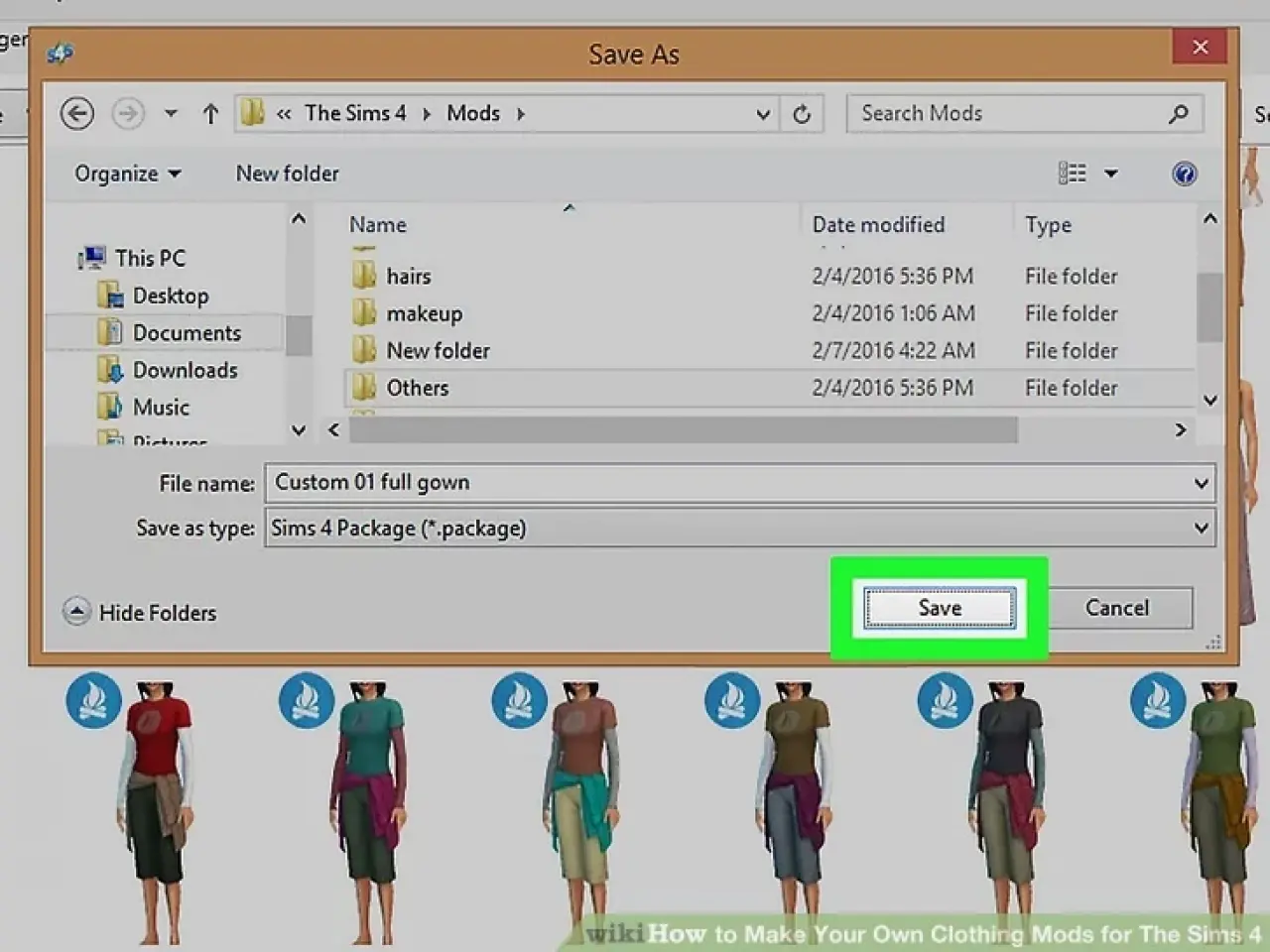Image resolution: width=1270 pixels, height=952 pixels.
Task: Click the Back navigation arrow
Action: coord(77,114)
